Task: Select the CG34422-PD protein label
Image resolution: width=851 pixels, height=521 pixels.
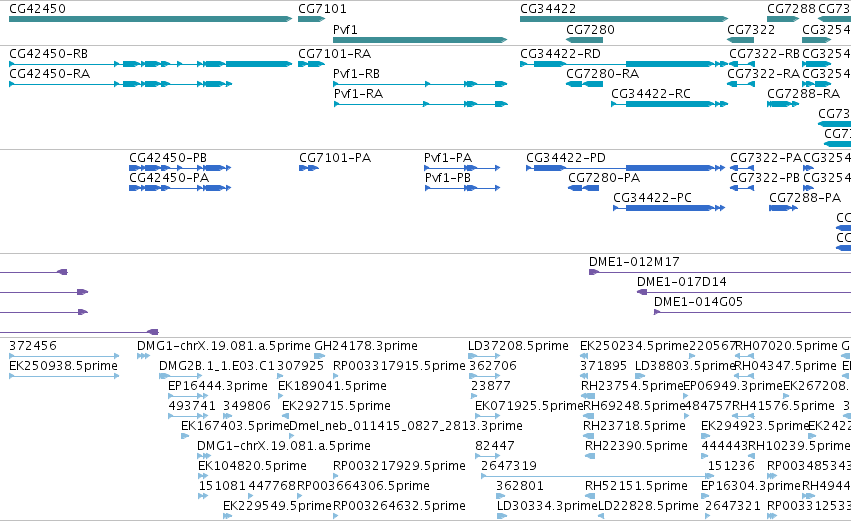Action: click(566, 158)
